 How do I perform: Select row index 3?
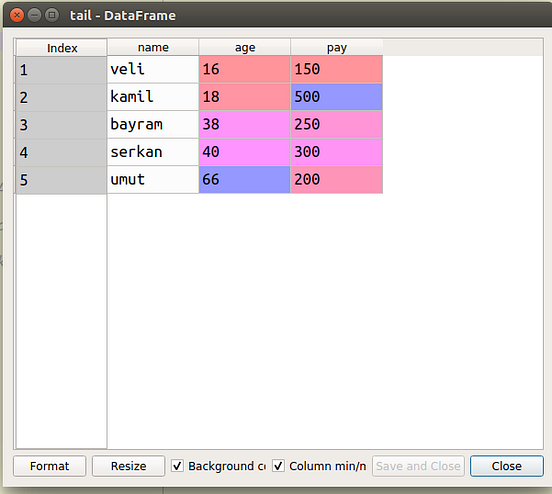click(61, 125)
